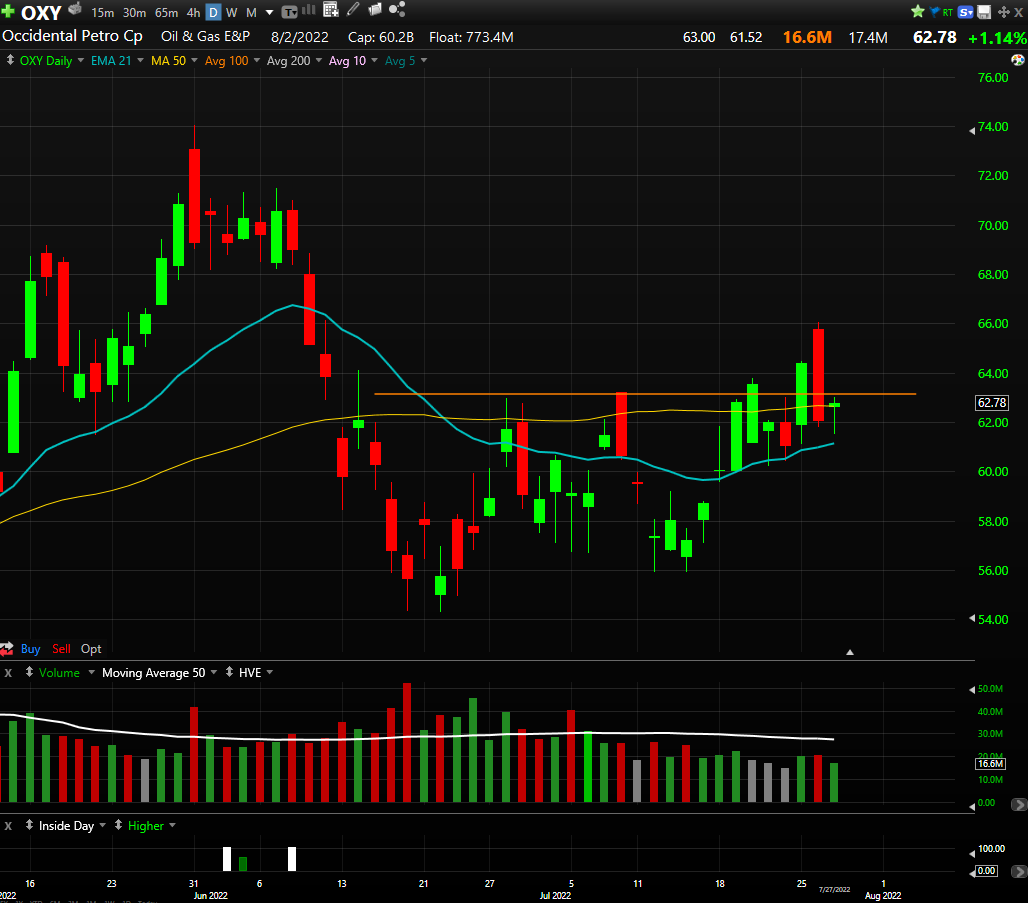Click the Oil & Gas E&P industry label
This screenshot has width=1028, height=903.
pos(206,37)
